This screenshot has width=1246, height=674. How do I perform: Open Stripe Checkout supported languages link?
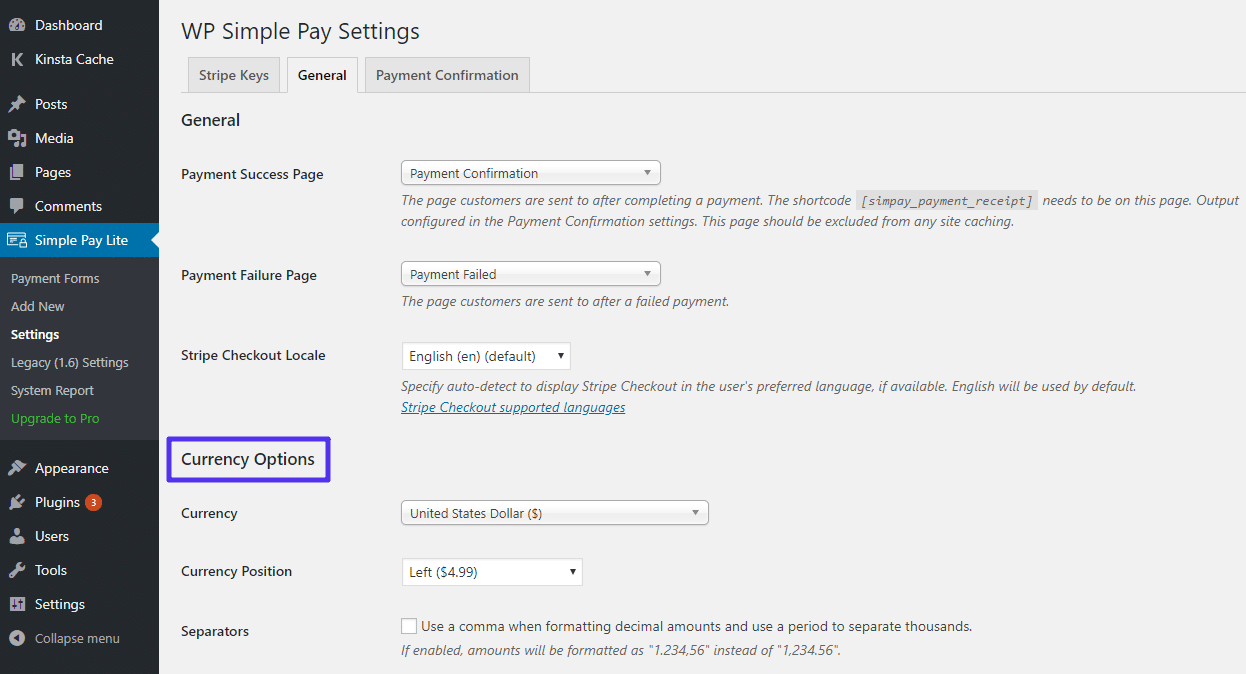(x=513, y=407)
